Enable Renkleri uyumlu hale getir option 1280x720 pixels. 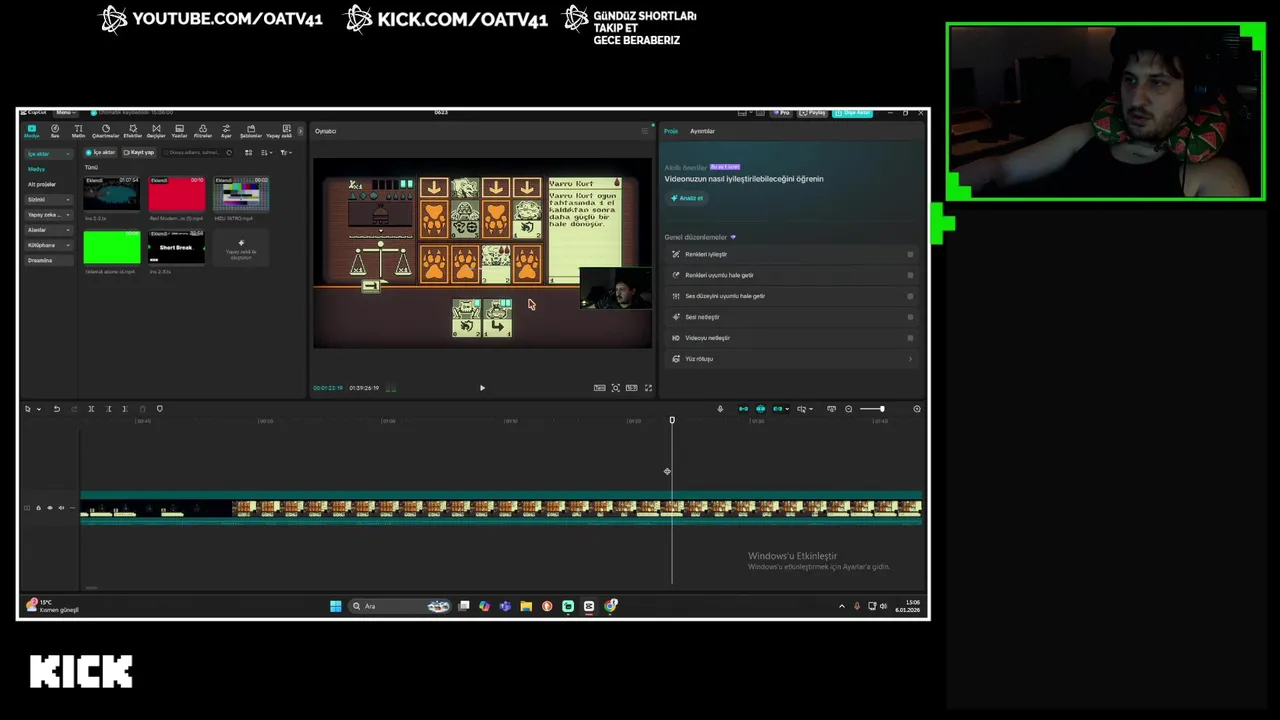910,275
